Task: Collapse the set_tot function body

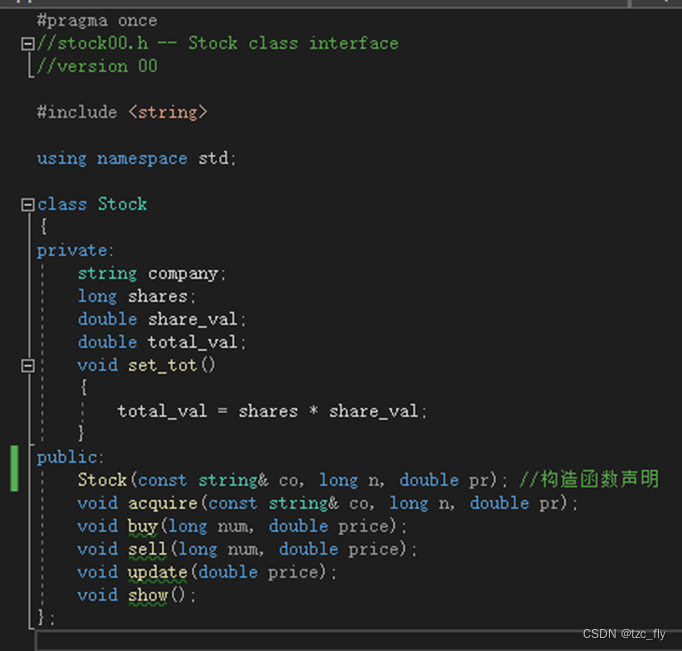Action: click(x=28, y=366)
